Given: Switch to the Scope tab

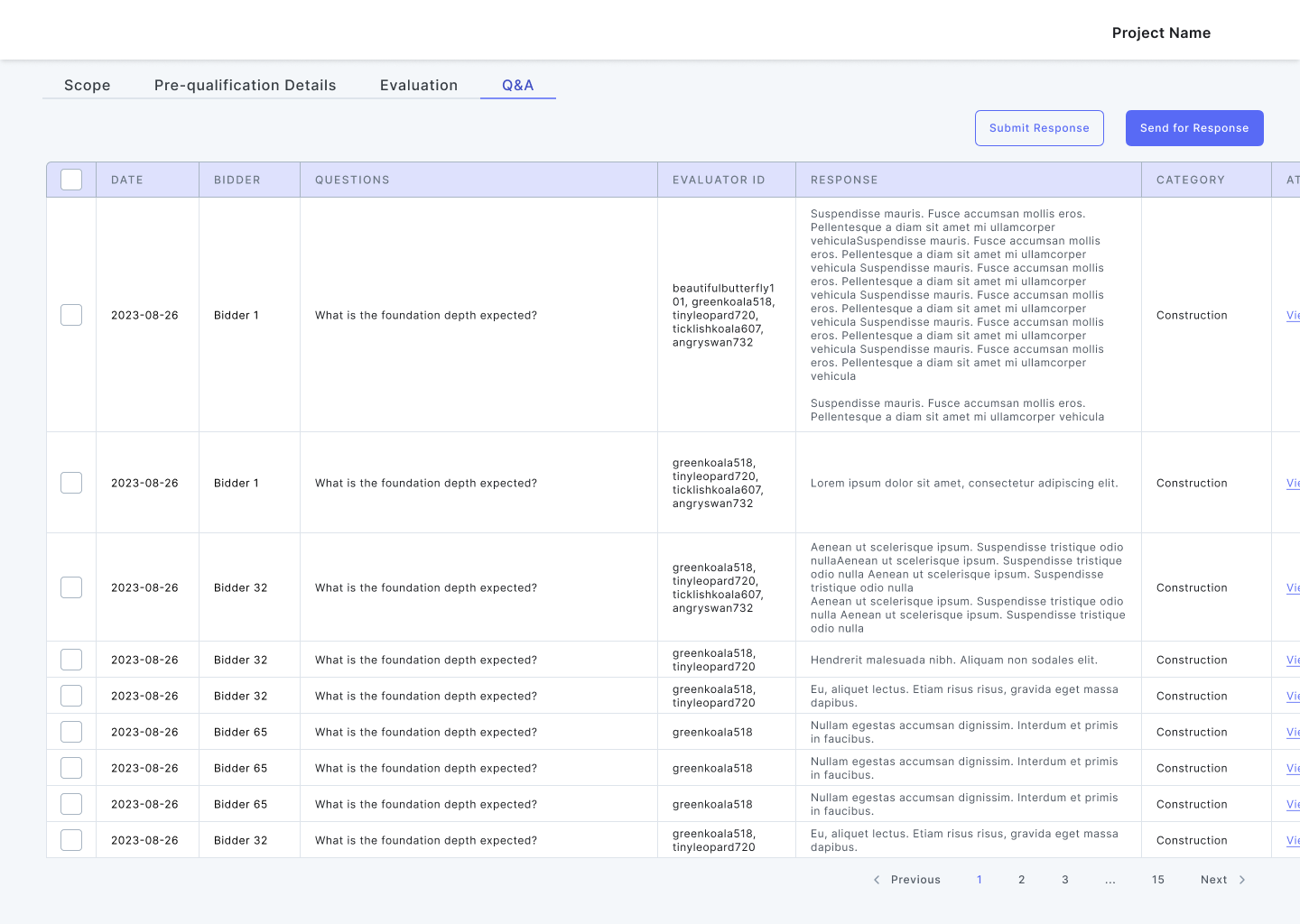Looking at the screenshot, I should coord(88,85).
